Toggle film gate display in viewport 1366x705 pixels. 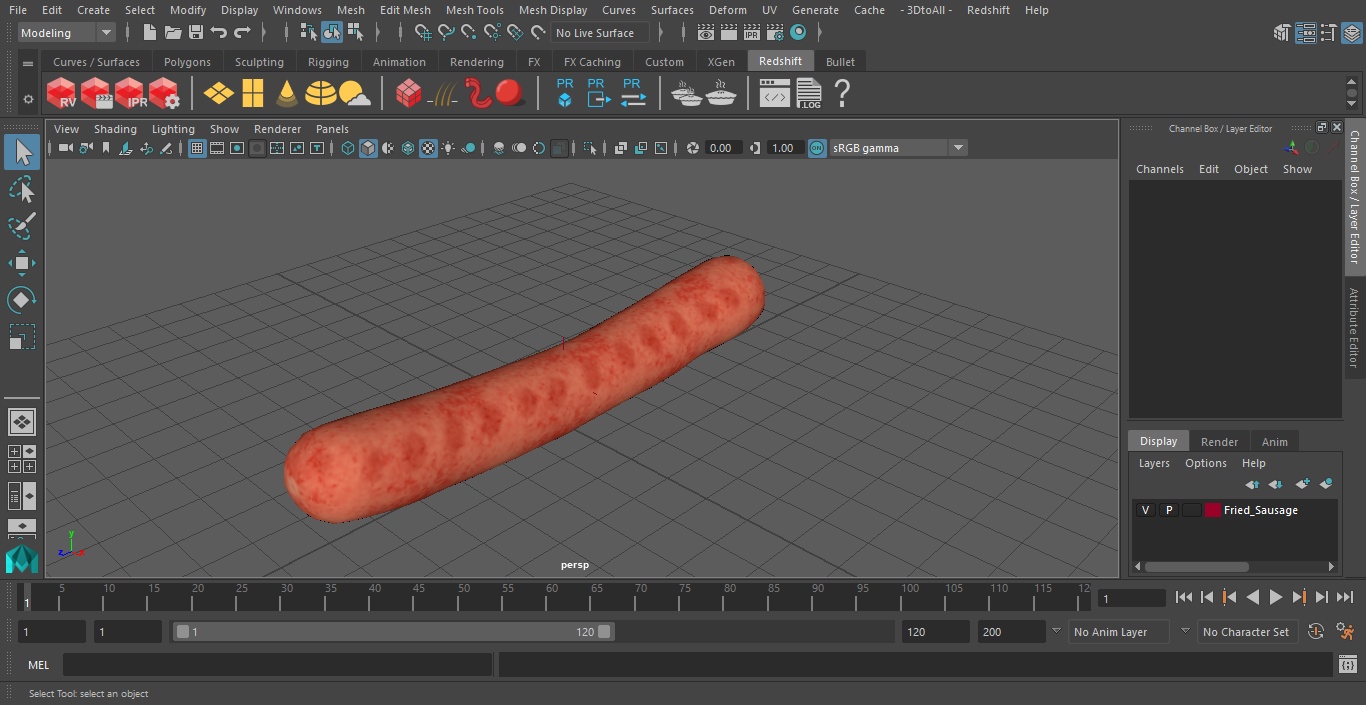click(217, 148)
